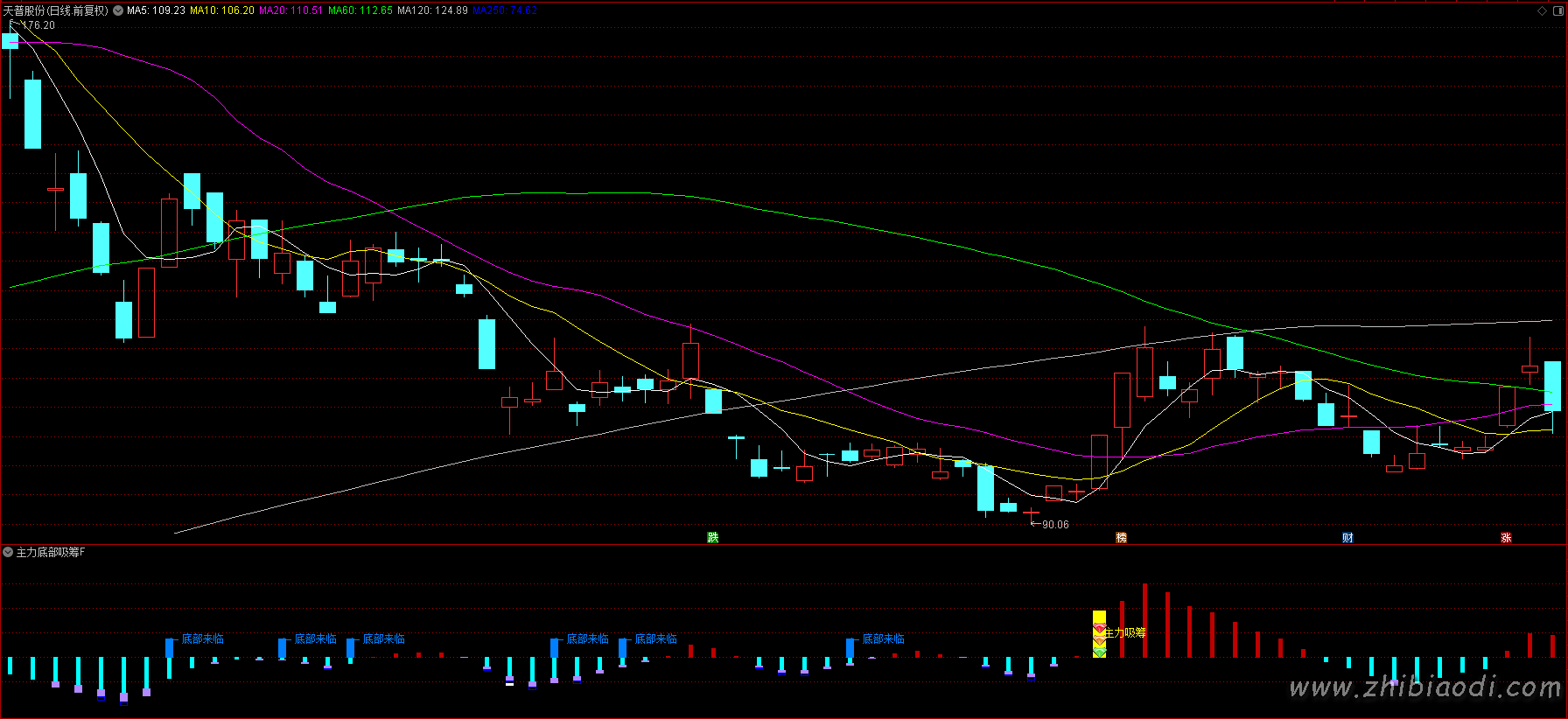Click the 176.20 high price label

click(38, 25)
